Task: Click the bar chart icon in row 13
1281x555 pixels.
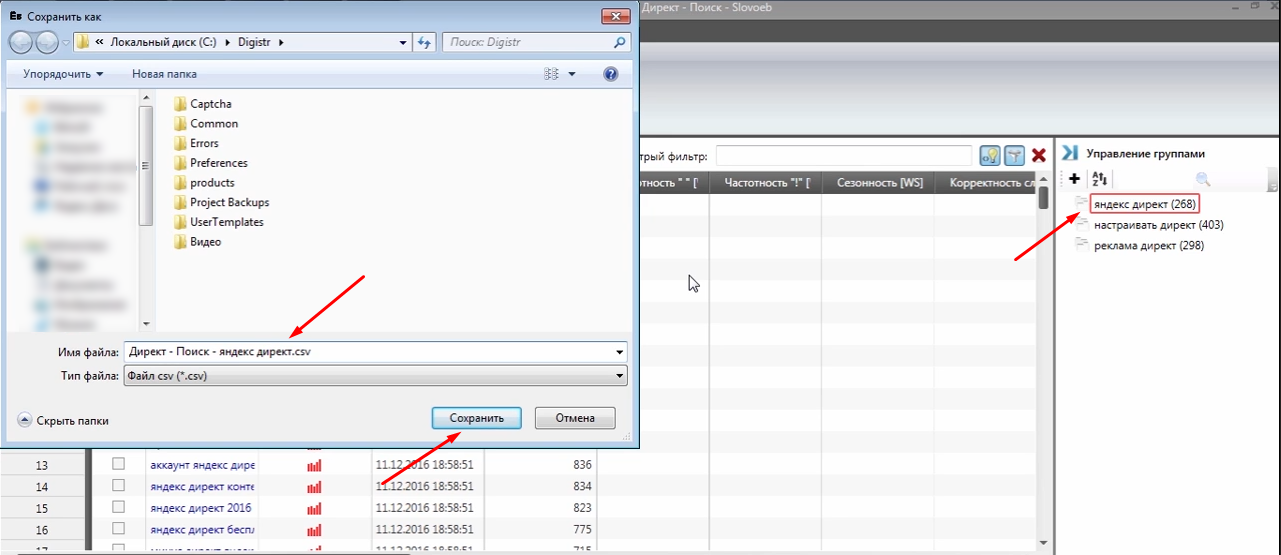Action: (314, 465)
